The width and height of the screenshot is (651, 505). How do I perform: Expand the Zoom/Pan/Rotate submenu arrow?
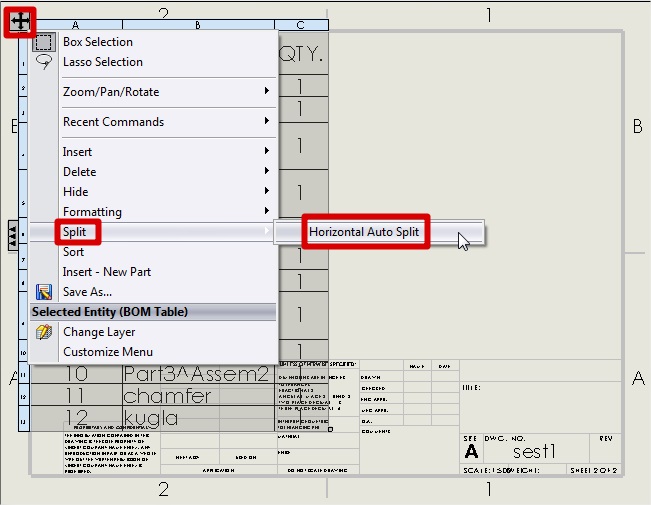267,92
